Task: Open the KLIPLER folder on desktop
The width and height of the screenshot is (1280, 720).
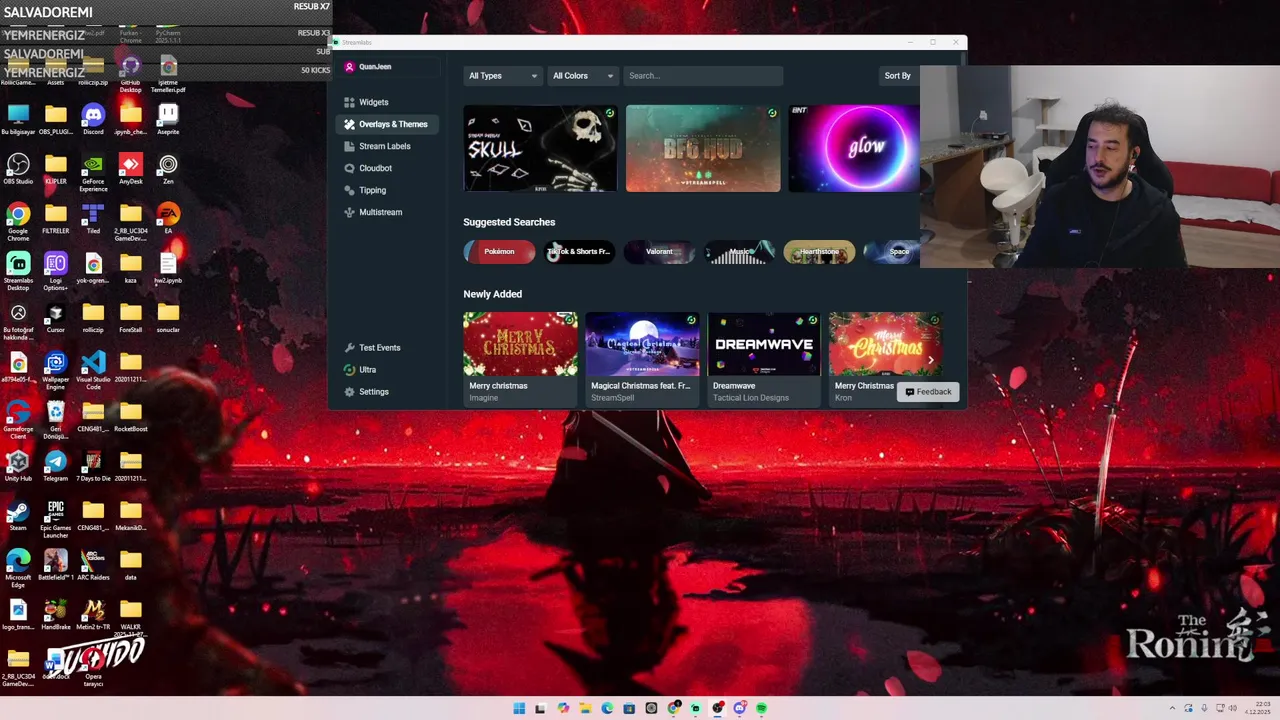Action: (56, 169)
